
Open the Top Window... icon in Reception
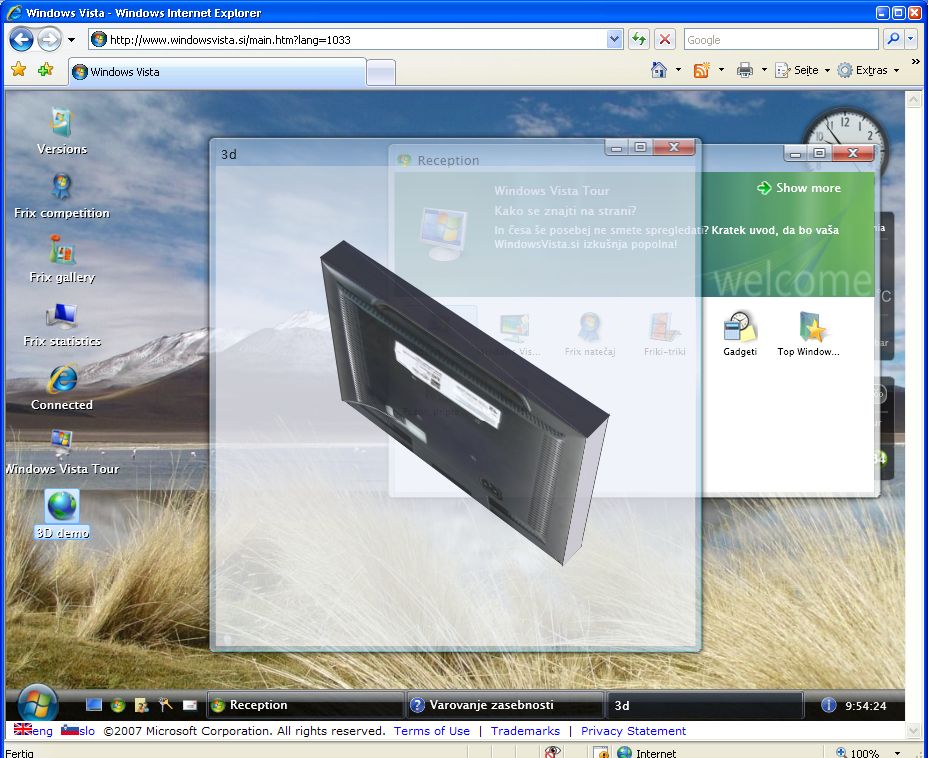coord(808,334)
